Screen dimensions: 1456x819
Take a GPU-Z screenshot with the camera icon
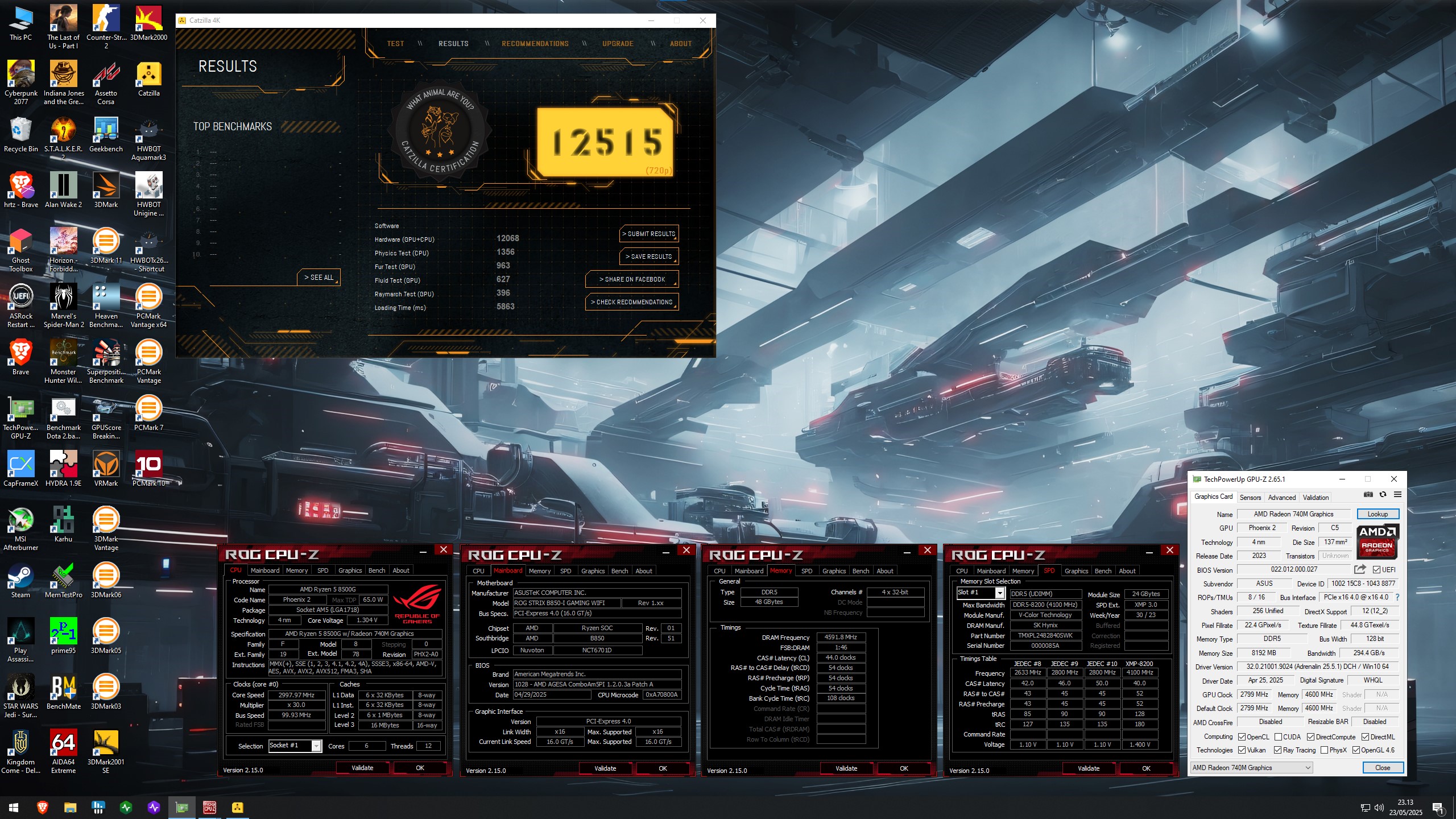tap(1368, 495)
